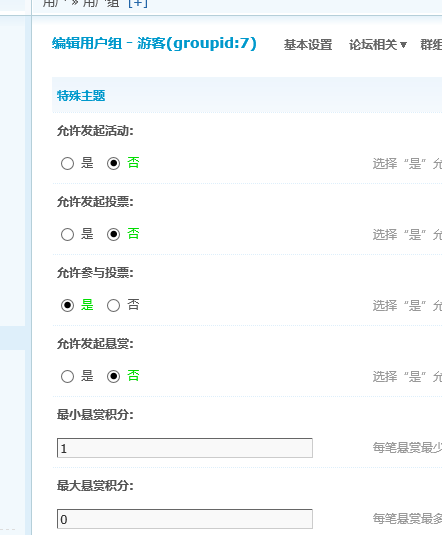The height and width of the screenshot is (535, 442).
Task: Expand the 论坛相关 dropdown menu
Action: [378, 45]
